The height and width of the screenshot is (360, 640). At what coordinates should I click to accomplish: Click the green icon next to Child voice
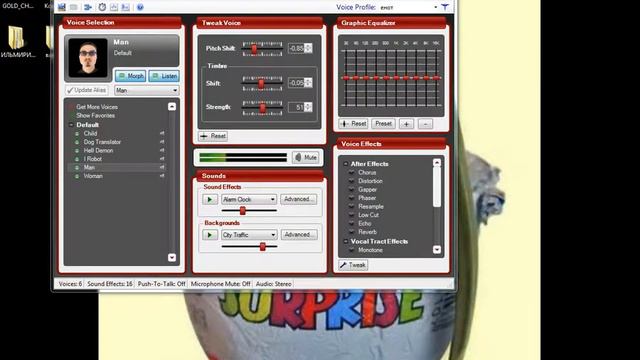pos(77,133)
